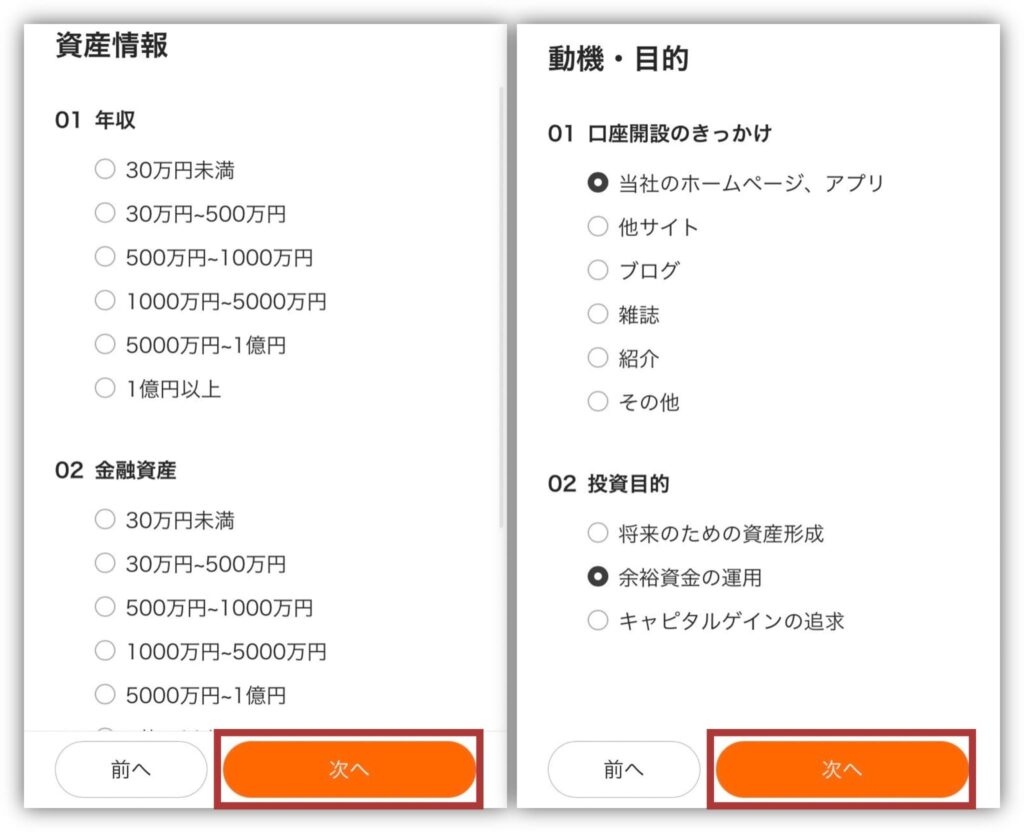1024x832 pixels.
Task: Select その他 under 口座開設のきっかけ
Action: (x=598, y=402)
